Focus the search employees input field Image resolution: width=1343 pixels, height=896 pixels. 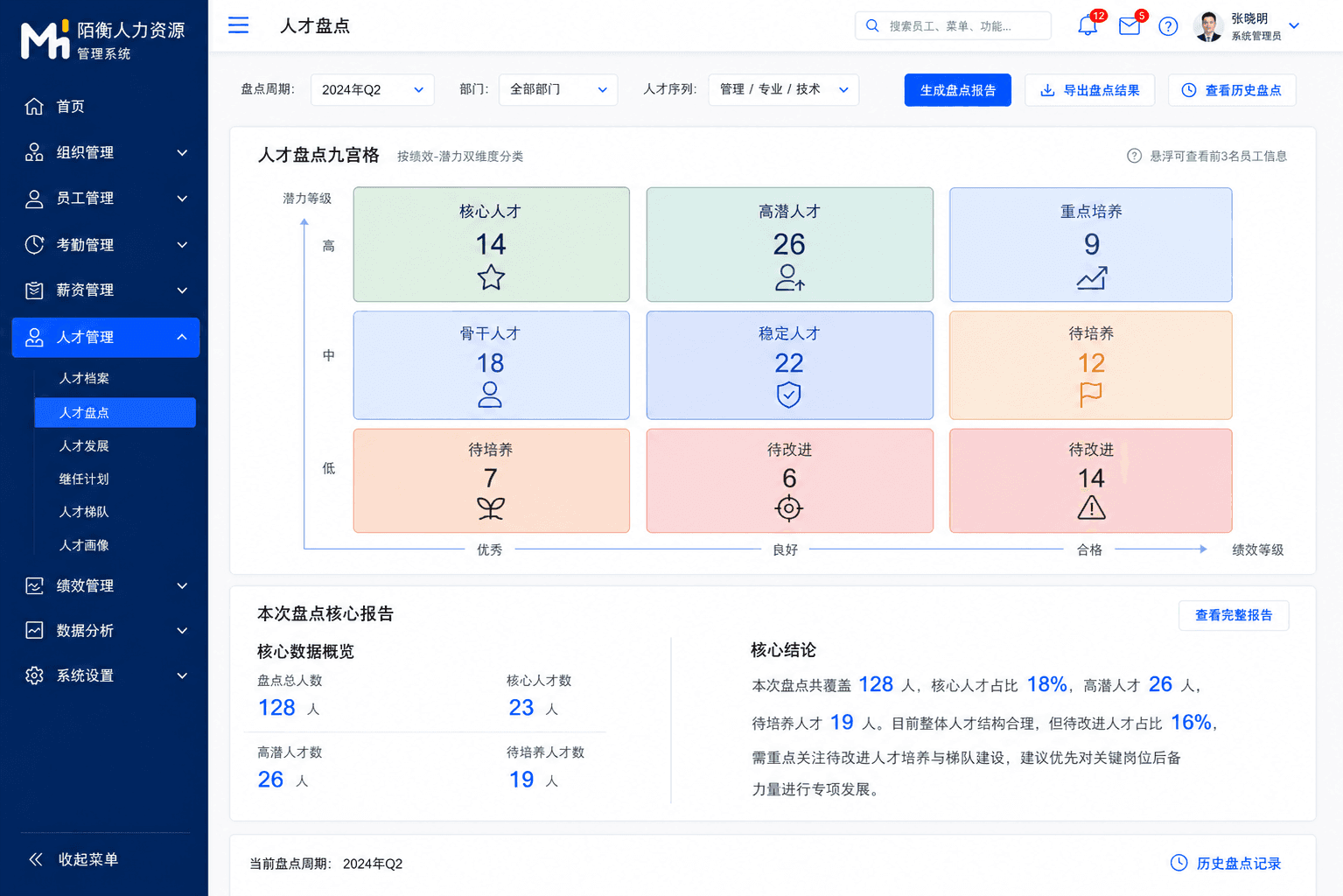[x=953, y=26]
